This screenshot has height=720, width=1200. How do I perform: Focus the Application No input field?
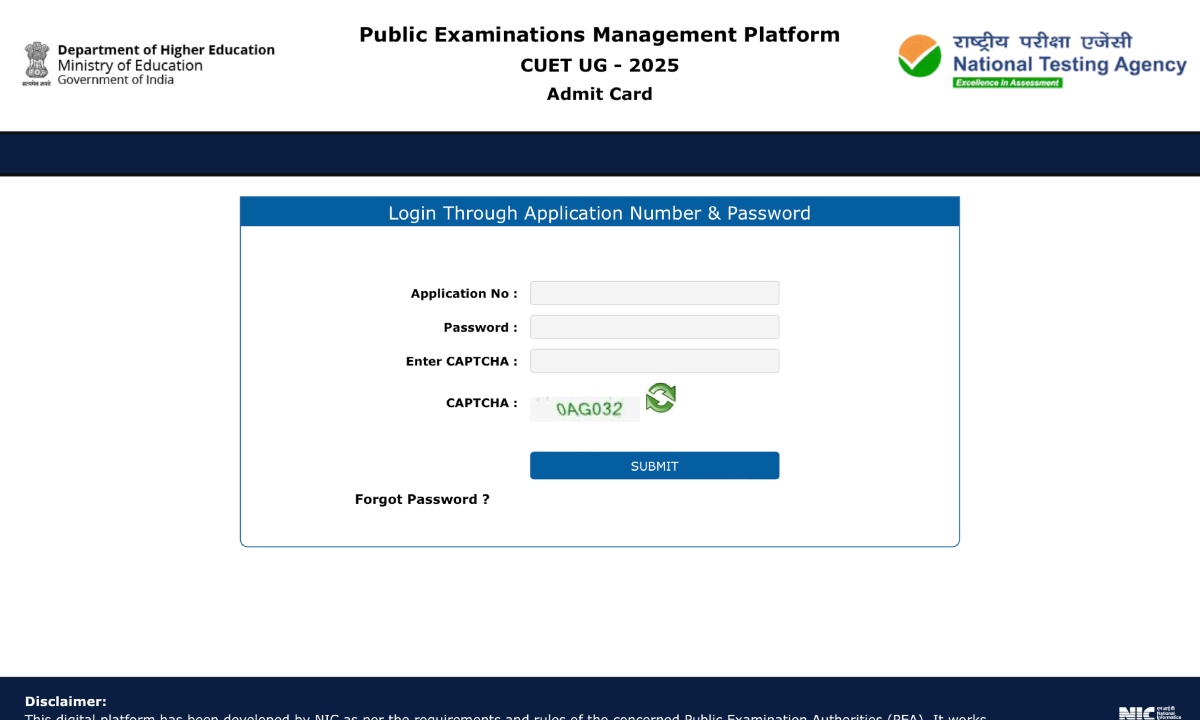[654, 293]
